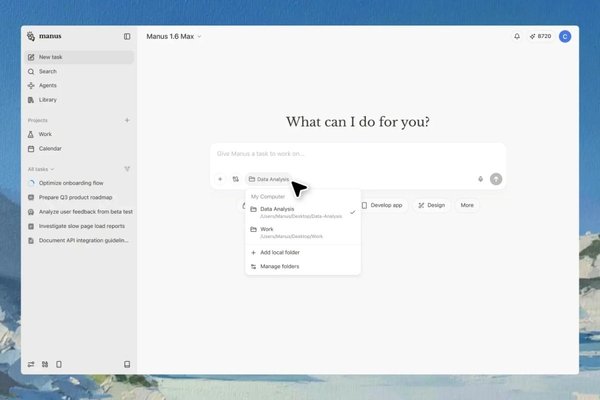Click the Develop app suggestion chip
Viewport: 600px width, 400px height.
tap(382, 206)
